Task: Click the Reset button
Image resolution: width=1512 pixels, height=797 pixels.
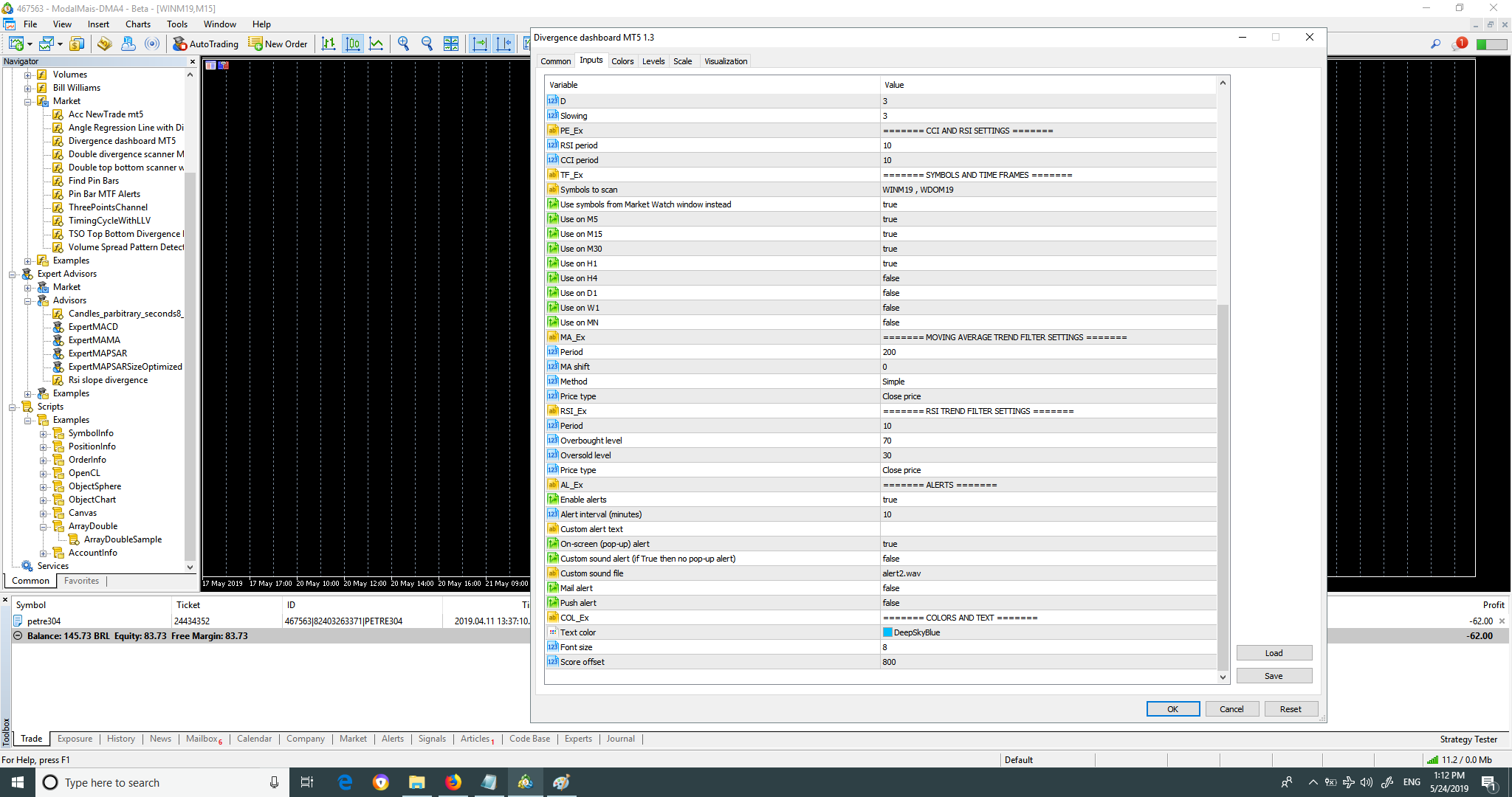Action: tap(1291, 709)
